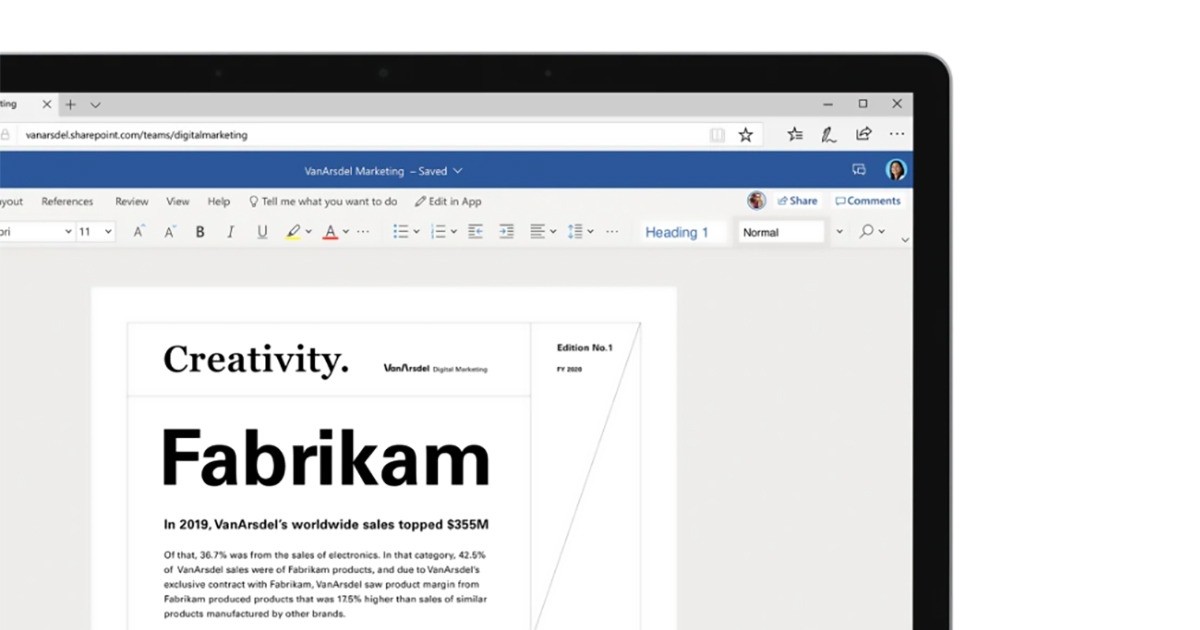The height and width of the screenshot is (630, 1200).
Task: Increase paragraph indent
Action: coord(506,231)
